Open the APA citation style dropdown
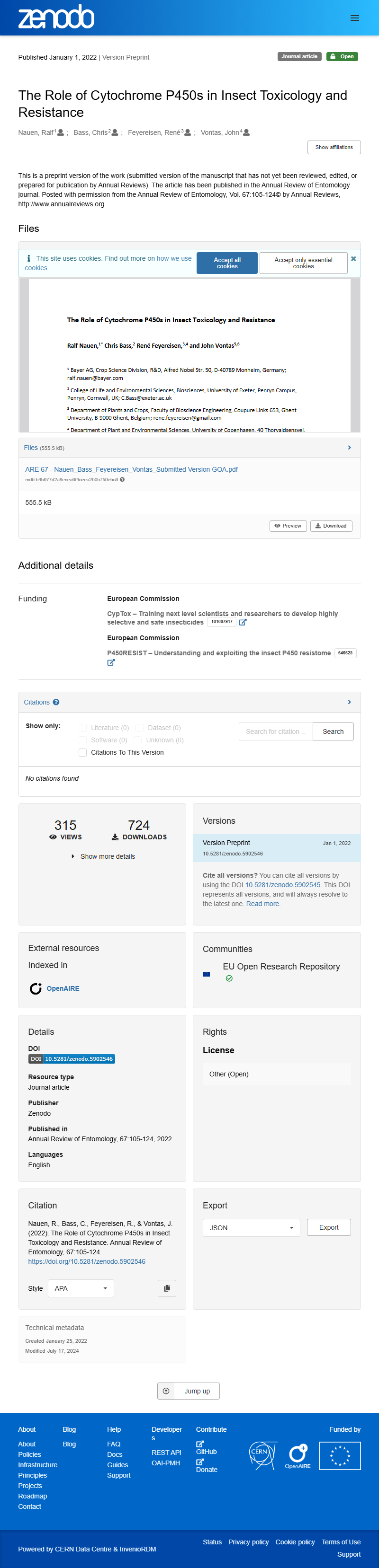Image resolution: width=379 pixels, height=1568 pixels. point(81,1288)
